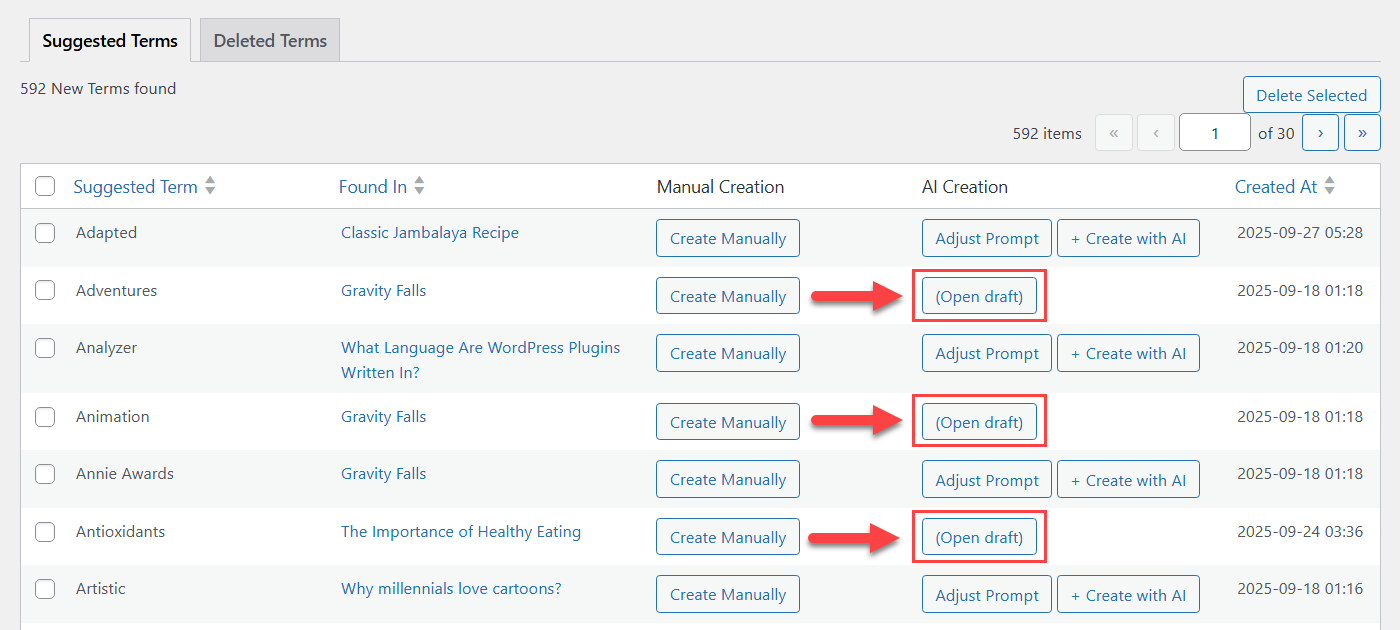1400x630 pixels.
Task: Click Create with AI for Adapted
Action: [x=1128, y=238]
